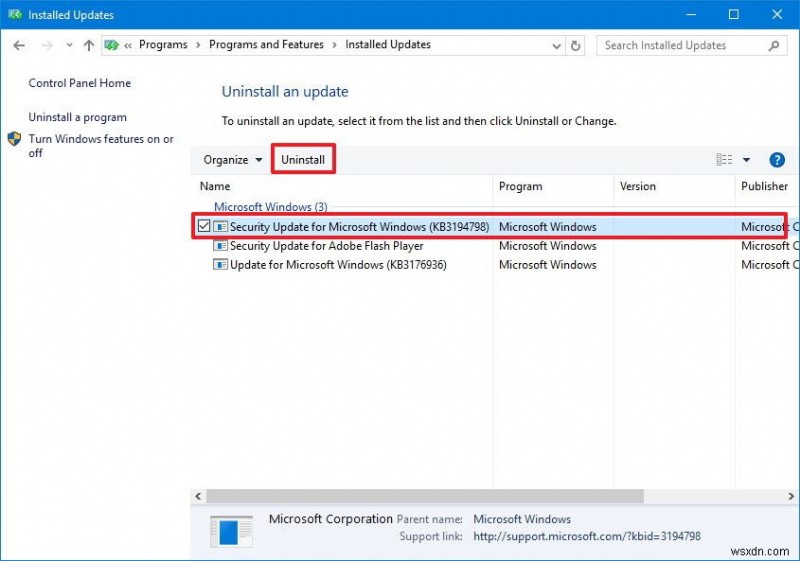Click icon of Adobe Flash Player update
This screenshot has width=800, height=561.
tap(220, 246)
